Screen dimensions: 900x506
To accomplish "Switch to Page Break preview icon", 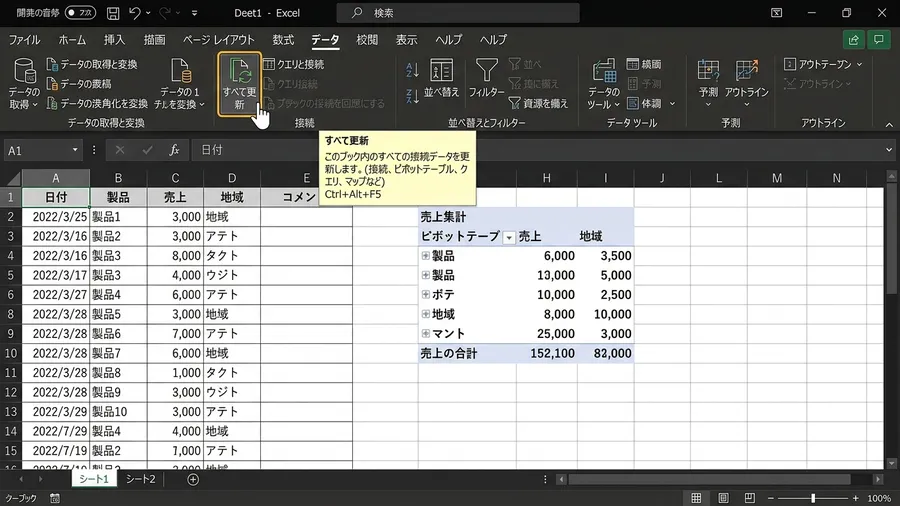I will (750, 498).
